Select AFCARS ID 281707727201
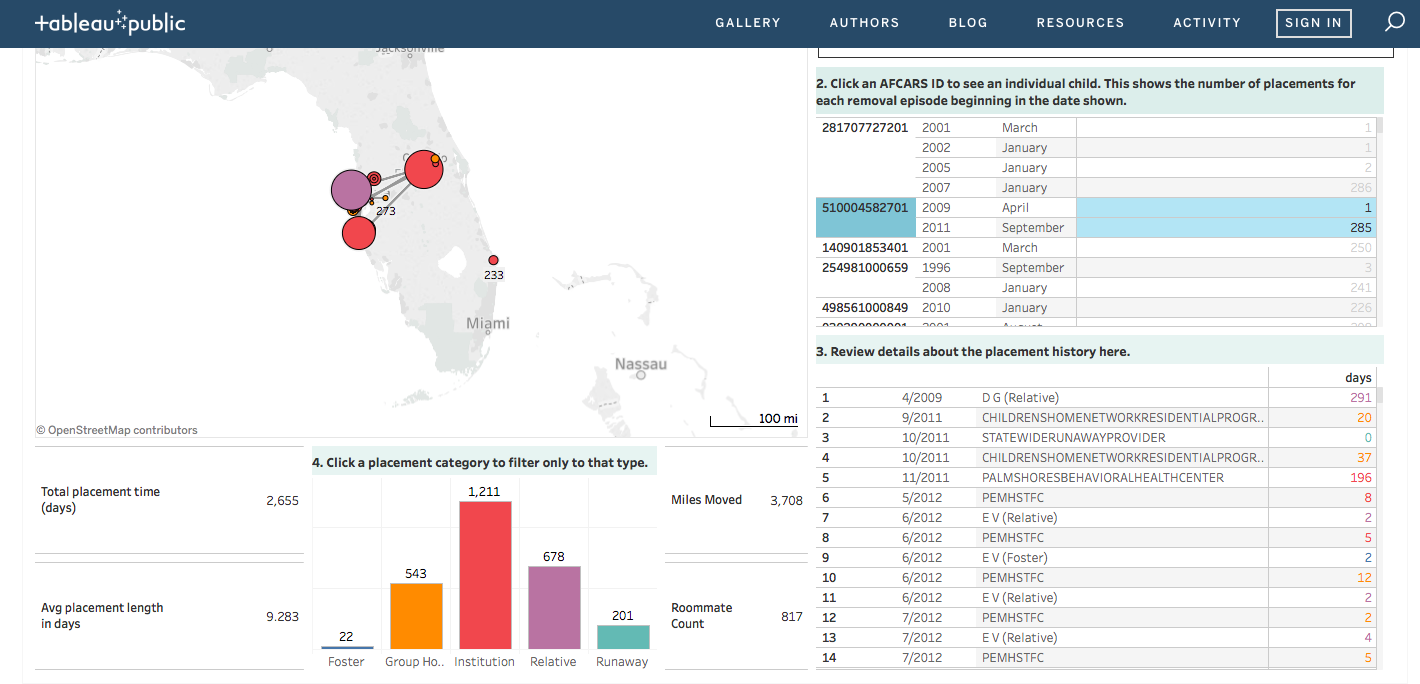1420x684 pixels. [x=865, y=128]
